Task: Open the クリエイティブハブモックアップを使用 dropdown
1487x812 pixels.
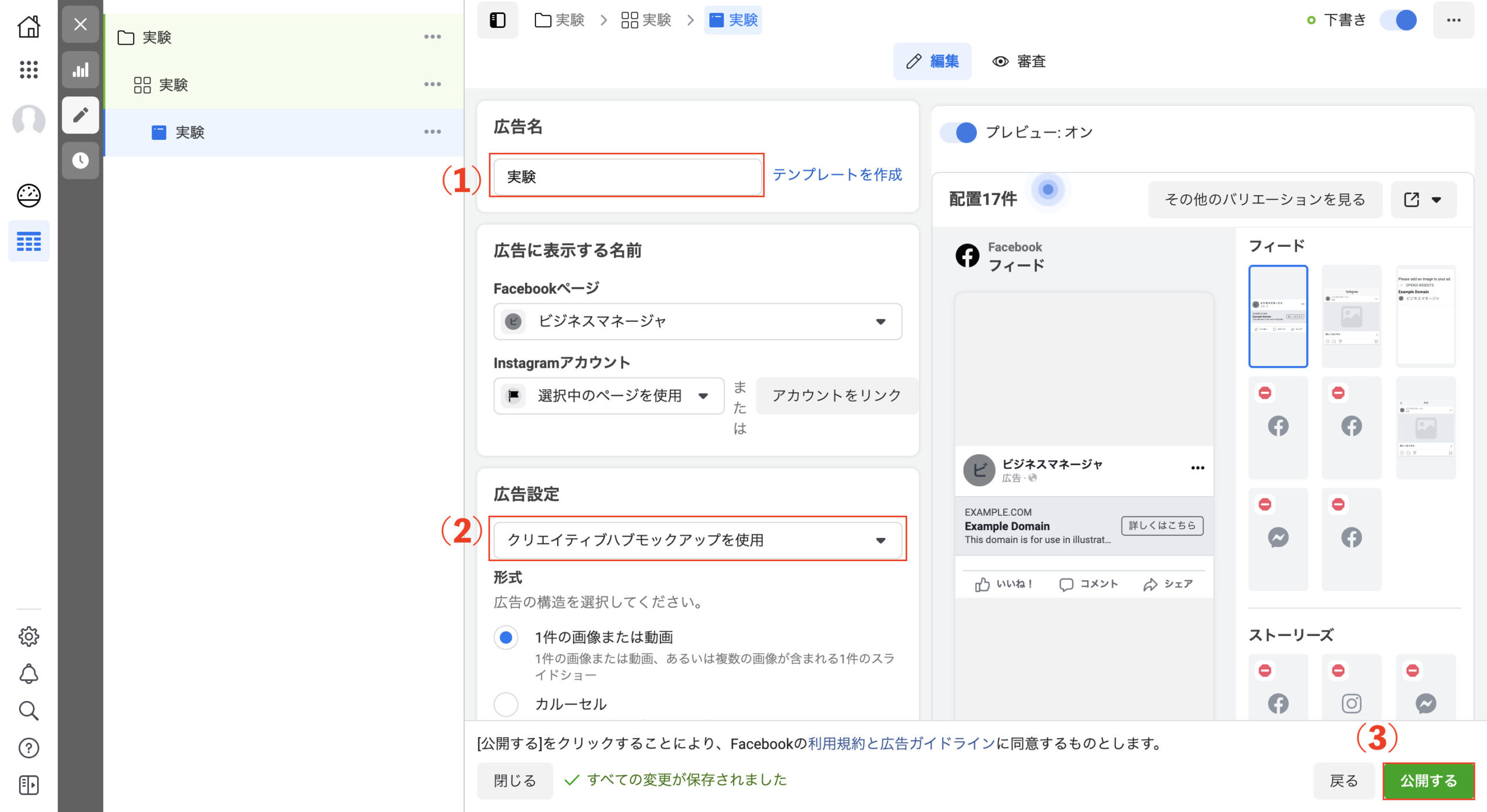Action: 697,540
